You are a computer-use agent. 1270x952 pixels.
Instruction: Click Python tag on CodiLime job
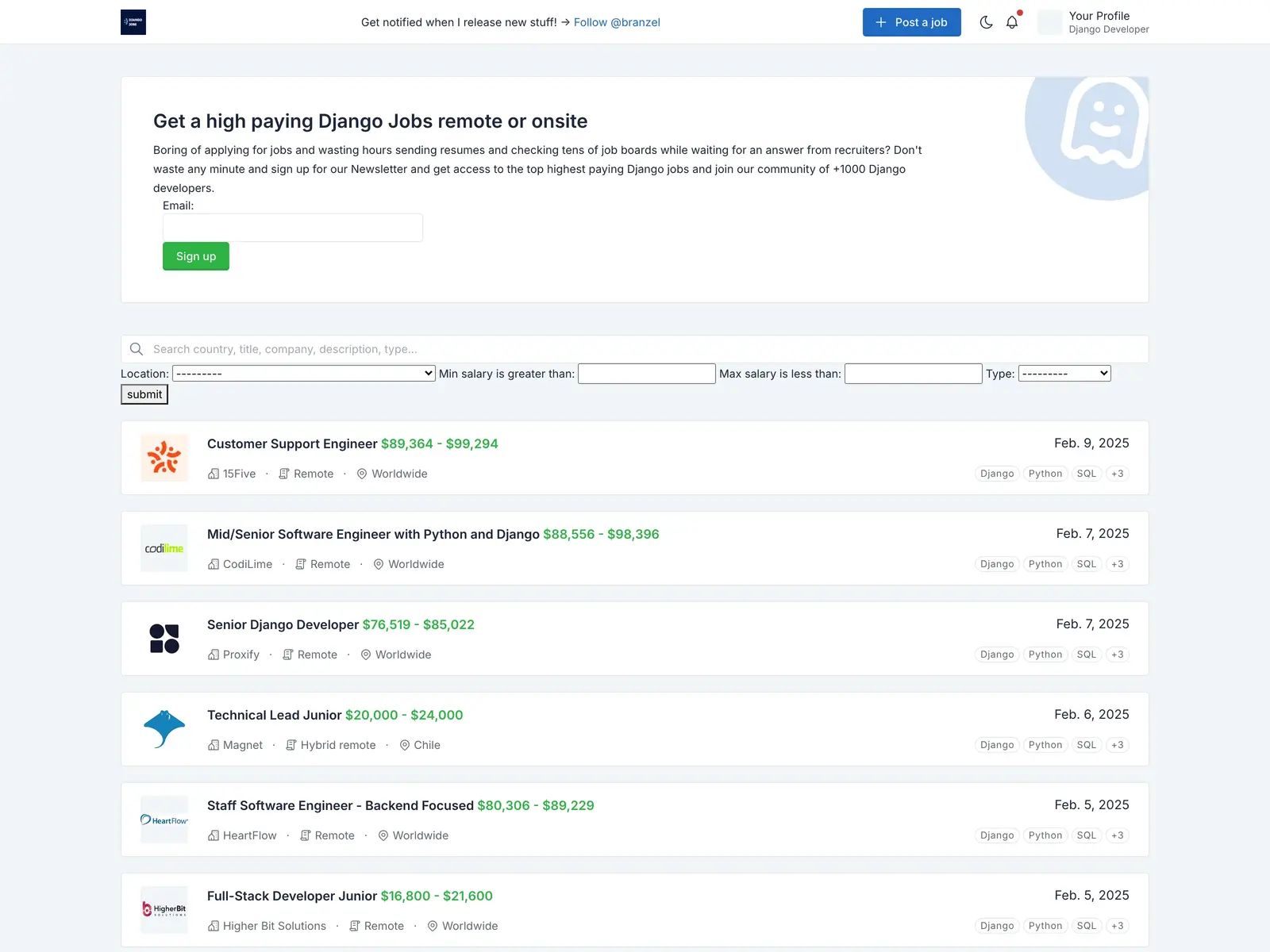point(1045,564)
